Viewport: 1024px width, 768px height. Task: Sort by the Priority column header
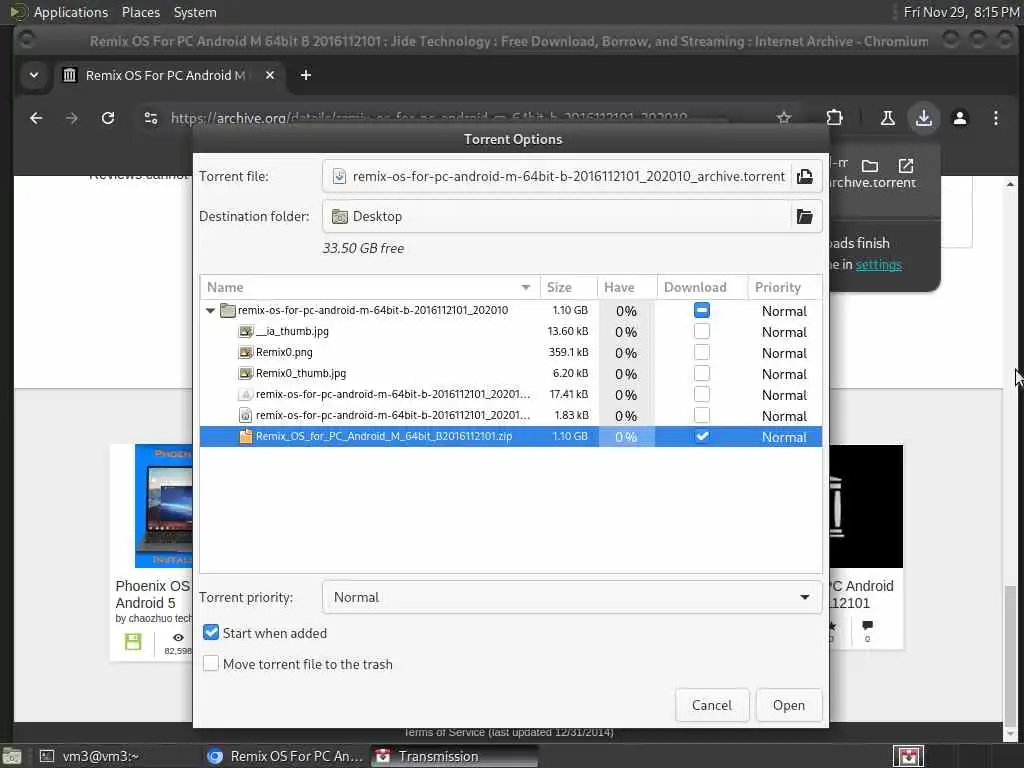point(784,287)
